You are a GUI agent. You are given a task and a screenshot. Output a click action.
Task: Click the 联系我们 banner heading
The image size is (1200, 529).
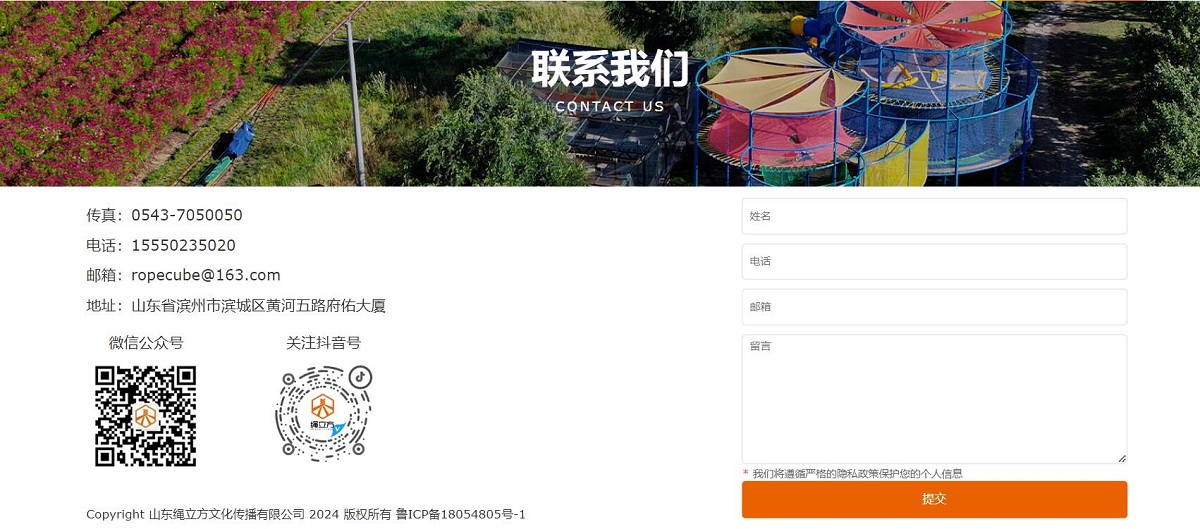tap(610, 69)
